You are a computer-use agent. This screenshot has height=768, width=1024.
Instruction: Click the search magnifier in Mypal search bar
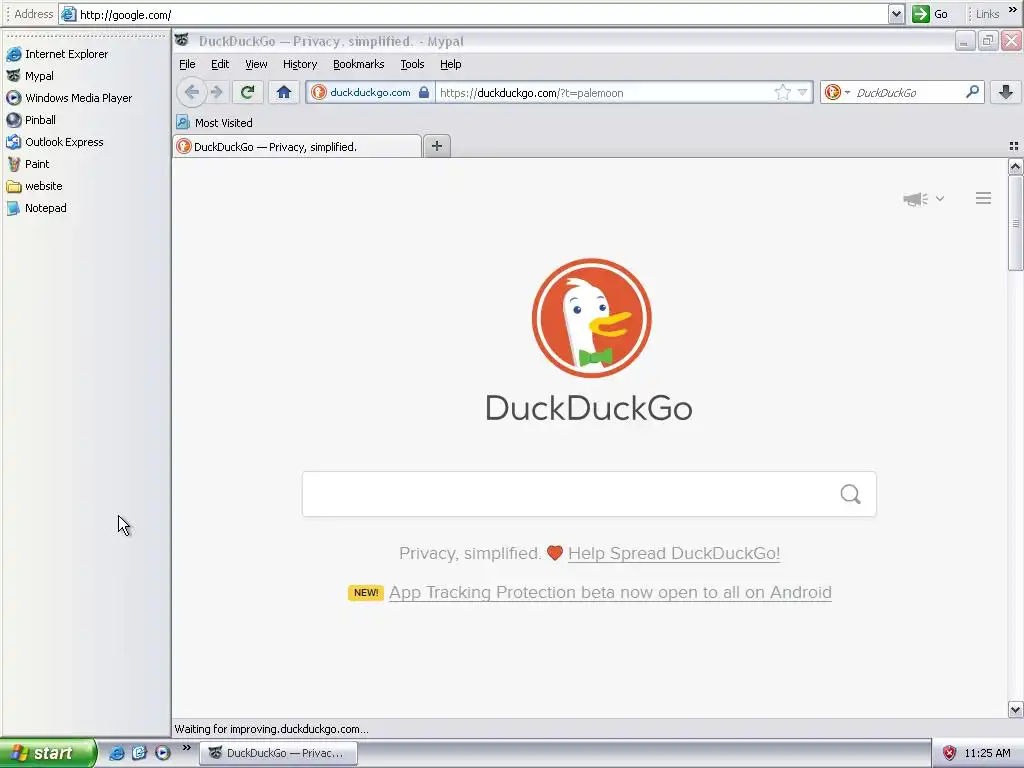point(972,92)
